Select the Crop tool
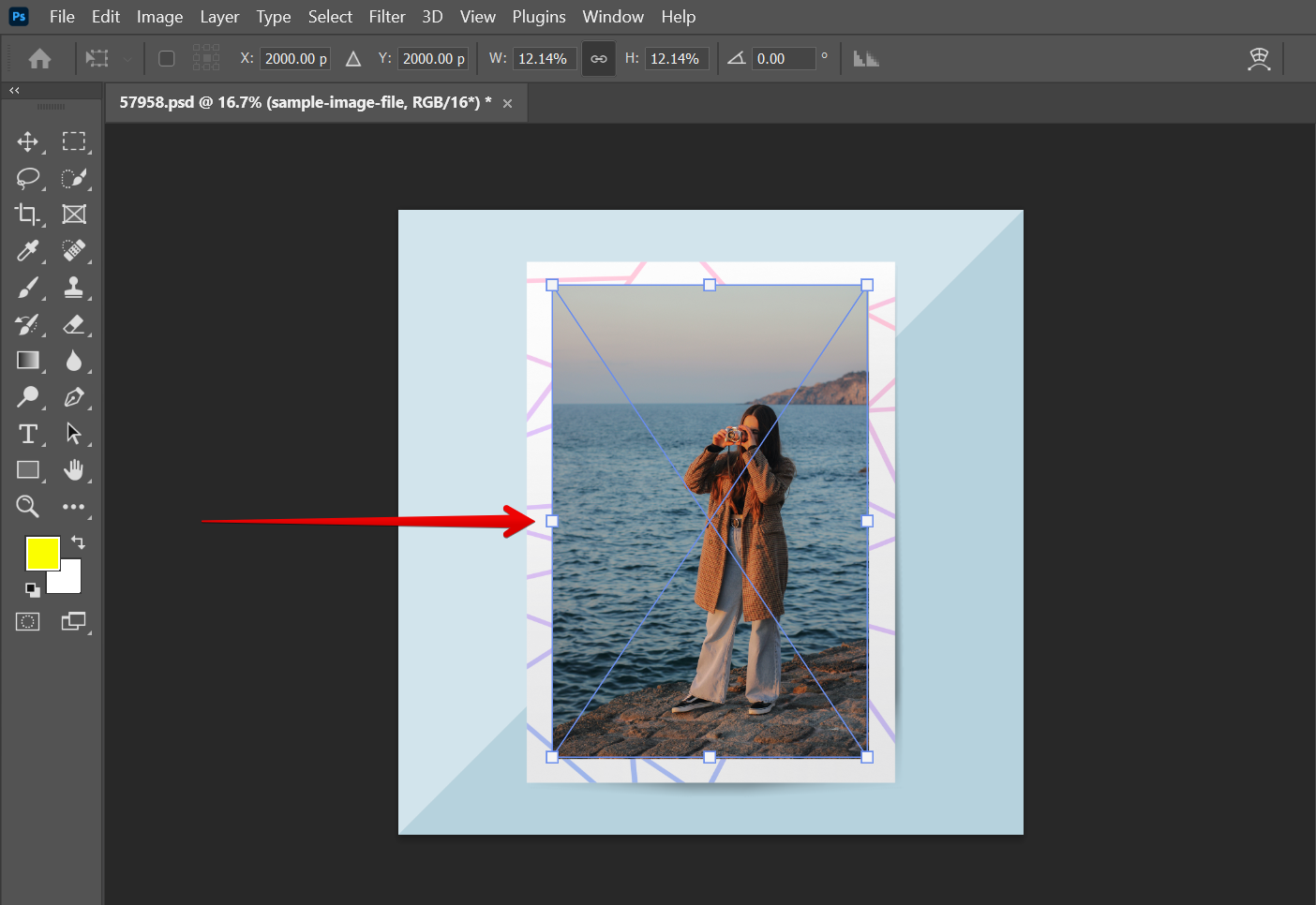This screenshot has width=1316, height=905. 28,215
